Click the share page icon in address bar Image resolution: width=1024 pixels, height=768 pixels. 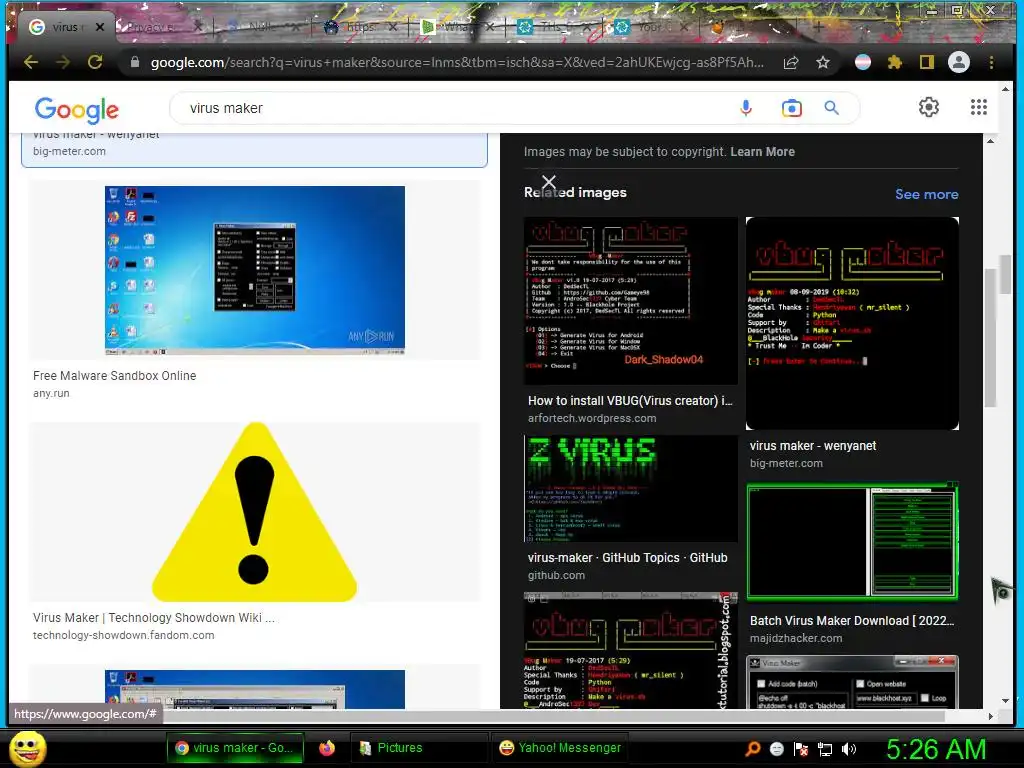[x=791, y=63]
